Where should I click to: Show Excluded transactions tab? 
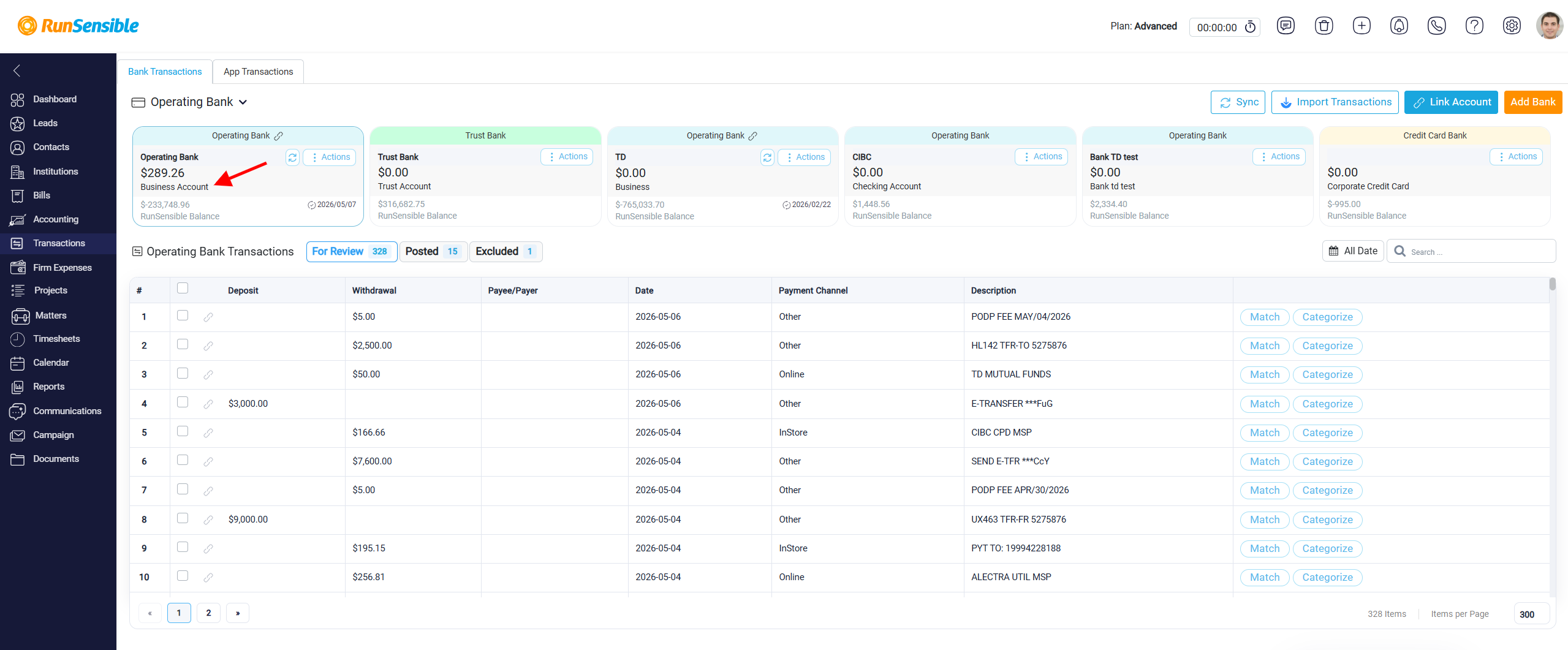(x=506, y=251)
